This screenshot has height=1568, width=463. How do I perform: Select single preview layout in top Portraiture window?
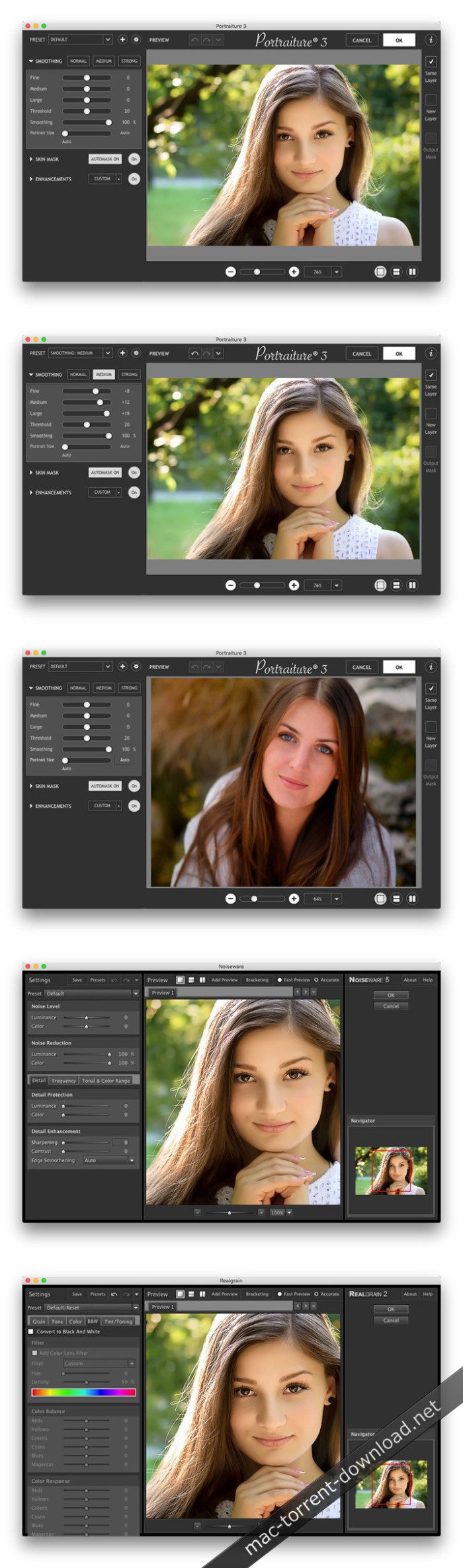pos(380,272)
